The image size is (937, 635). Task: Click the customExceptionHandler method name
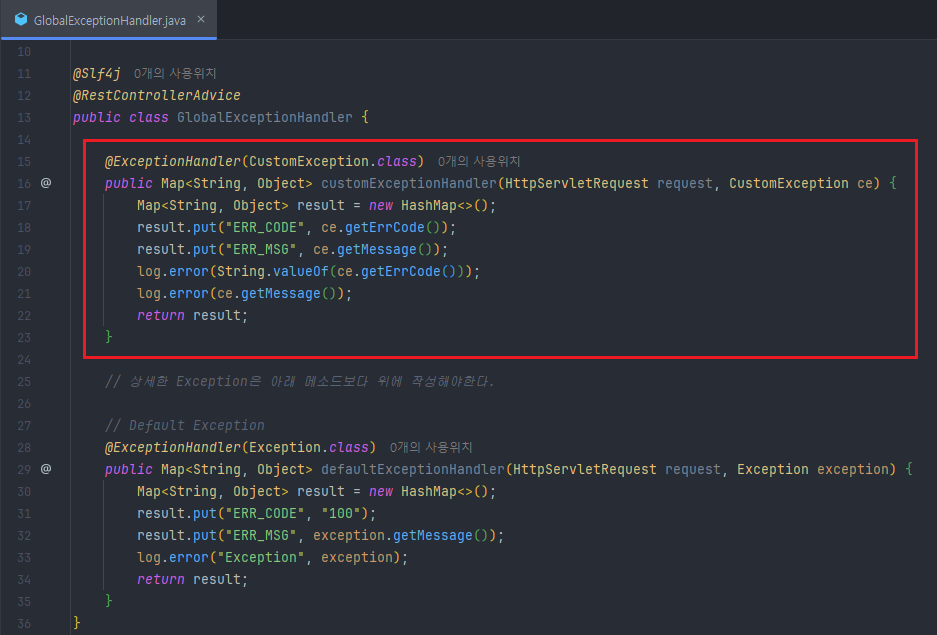(x=409, y=183)
